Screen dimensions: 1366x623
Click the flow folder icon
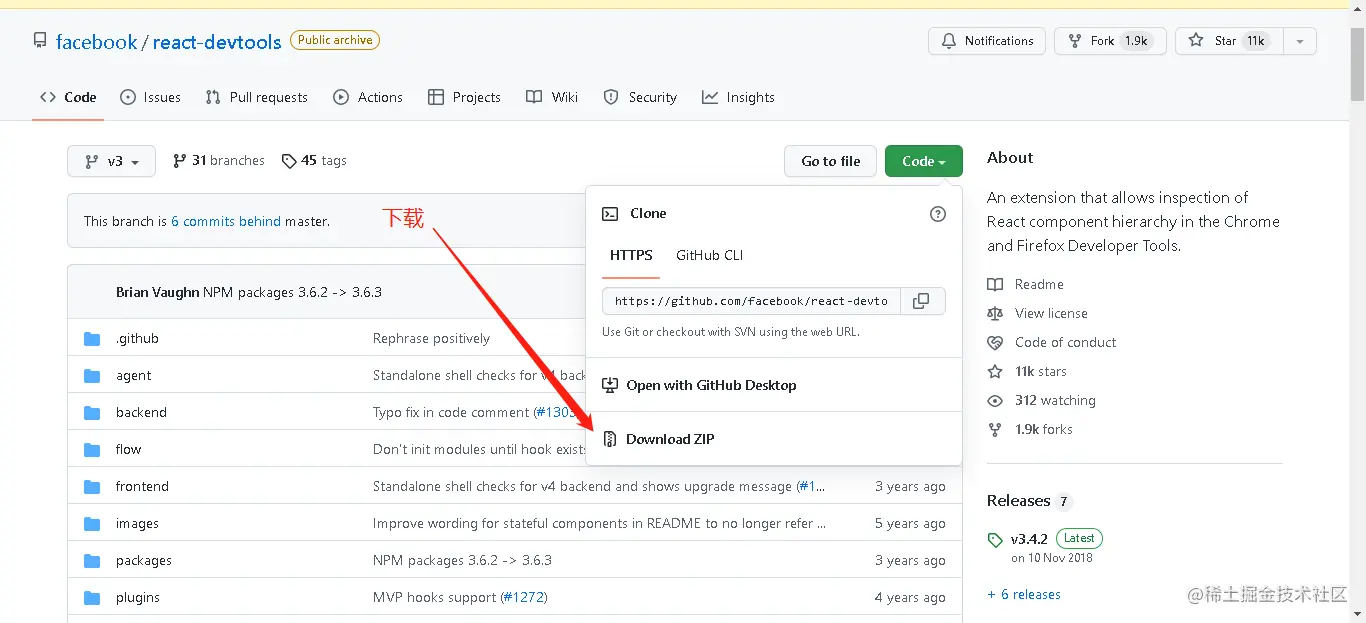pos(92,450)
